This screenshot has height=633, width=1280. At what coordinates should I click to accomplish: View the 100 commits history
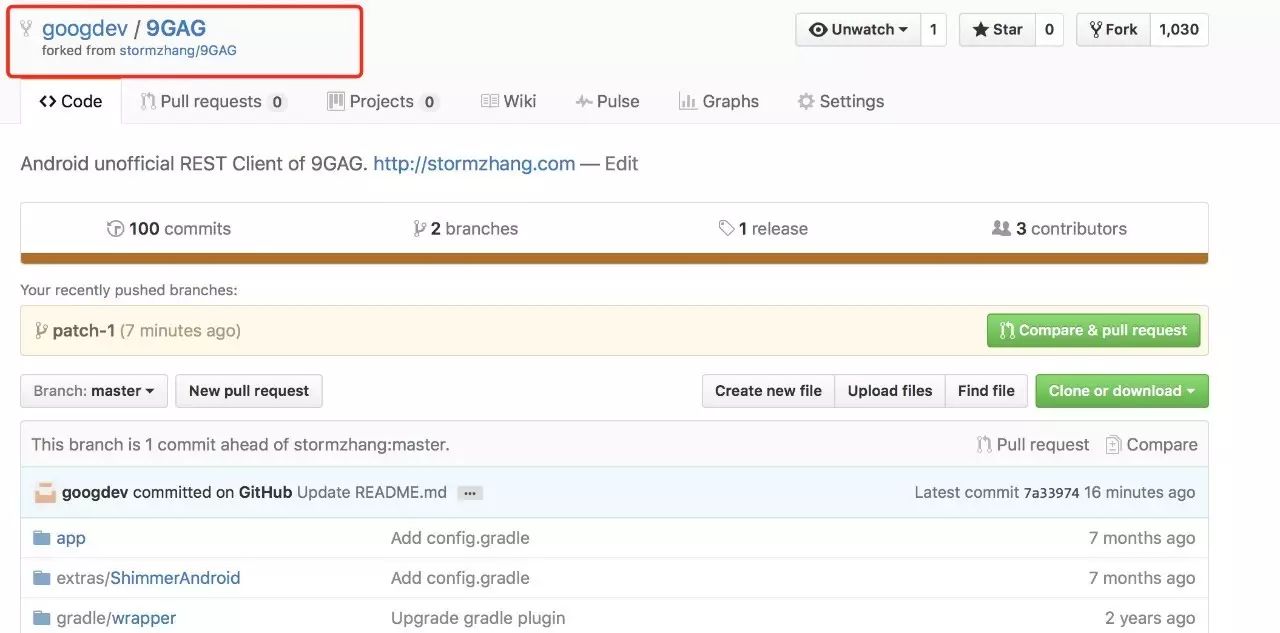[x=169, y=228]
